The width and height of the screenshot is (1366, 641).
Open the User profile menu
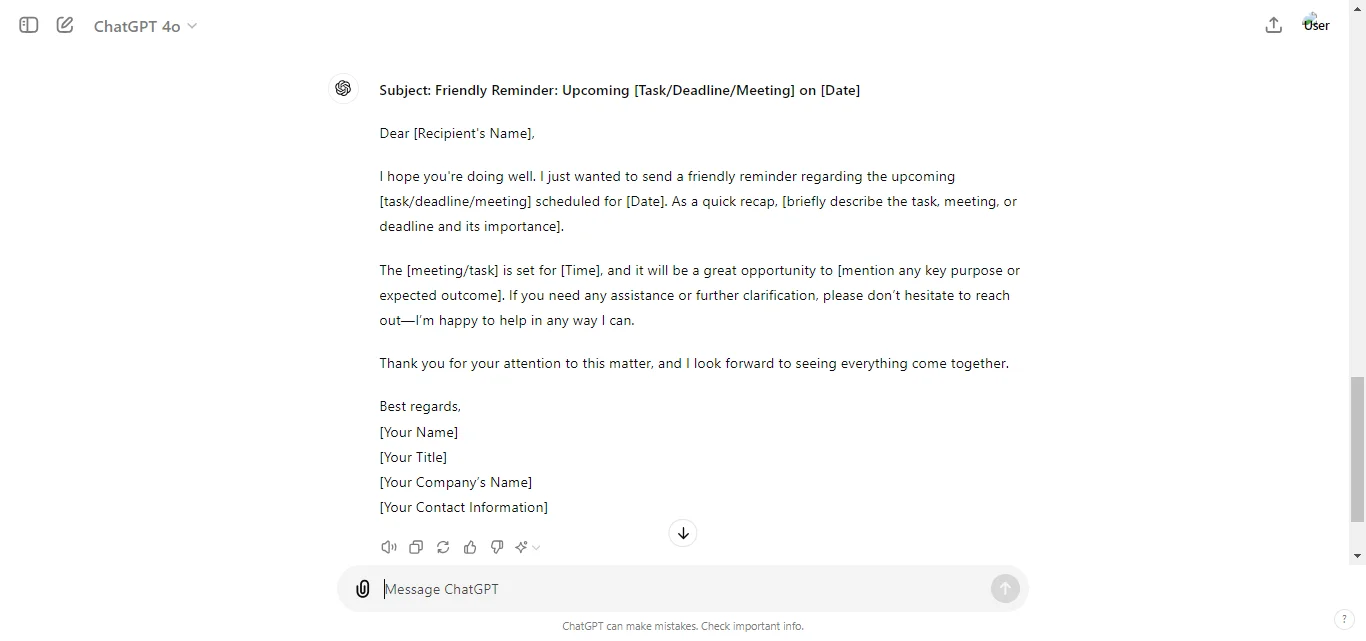point(1316,25)
